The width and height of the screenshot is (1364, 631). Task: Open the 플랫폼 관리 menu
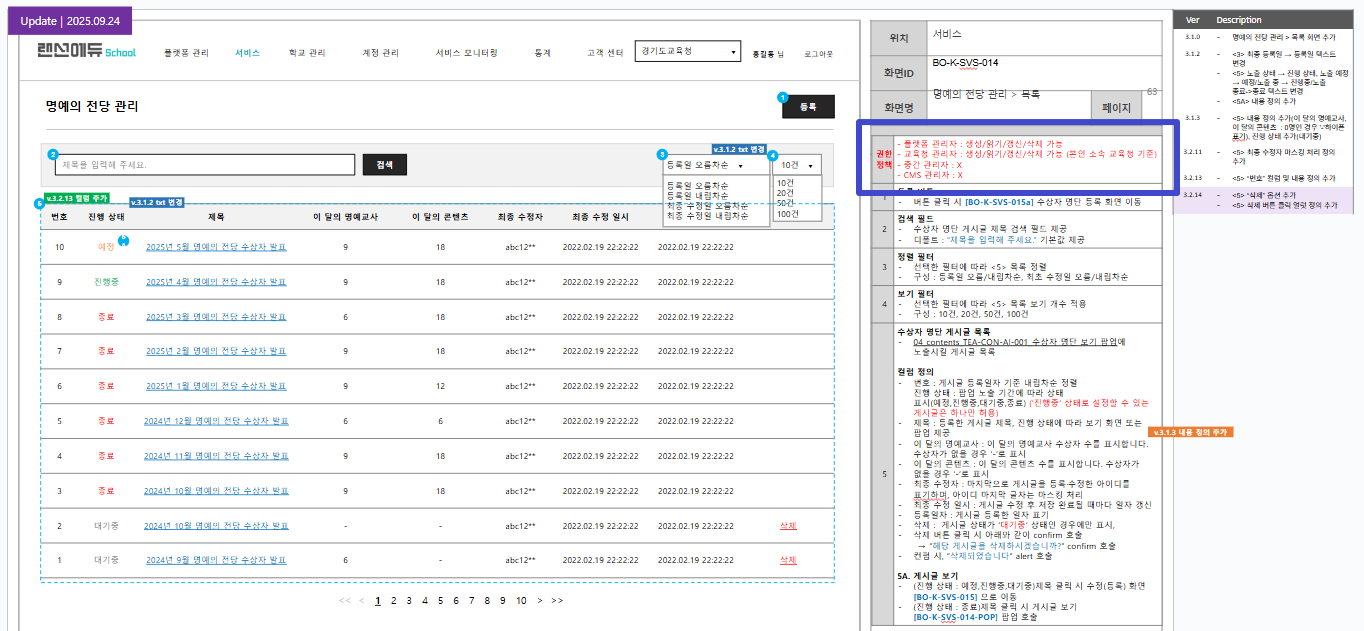click(186, 53)
